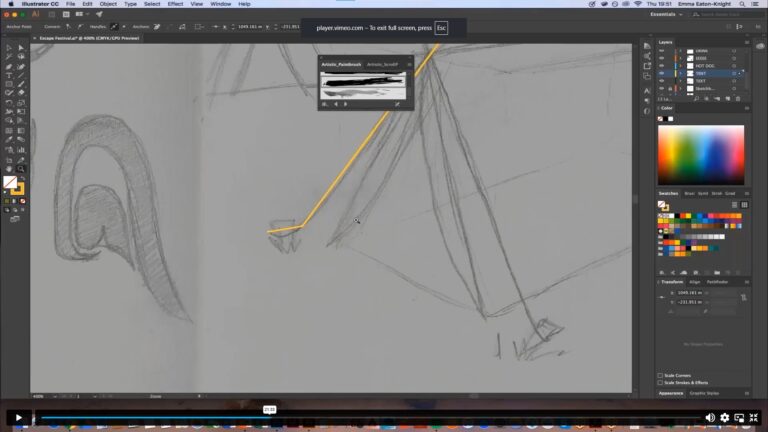Switch to Artistic_ScrollPen brush tab
Screen dimensions: 768x432
pos(382,65)
